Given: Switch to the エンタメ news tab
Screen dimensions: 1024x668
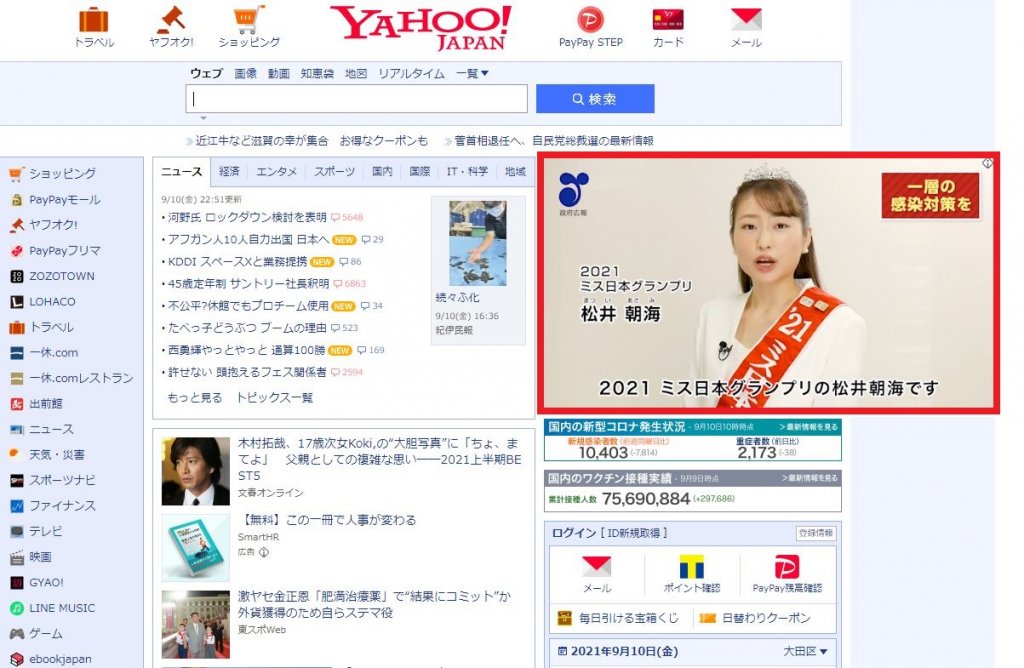Looking at the screenshot, I should (x=276, y=171).
